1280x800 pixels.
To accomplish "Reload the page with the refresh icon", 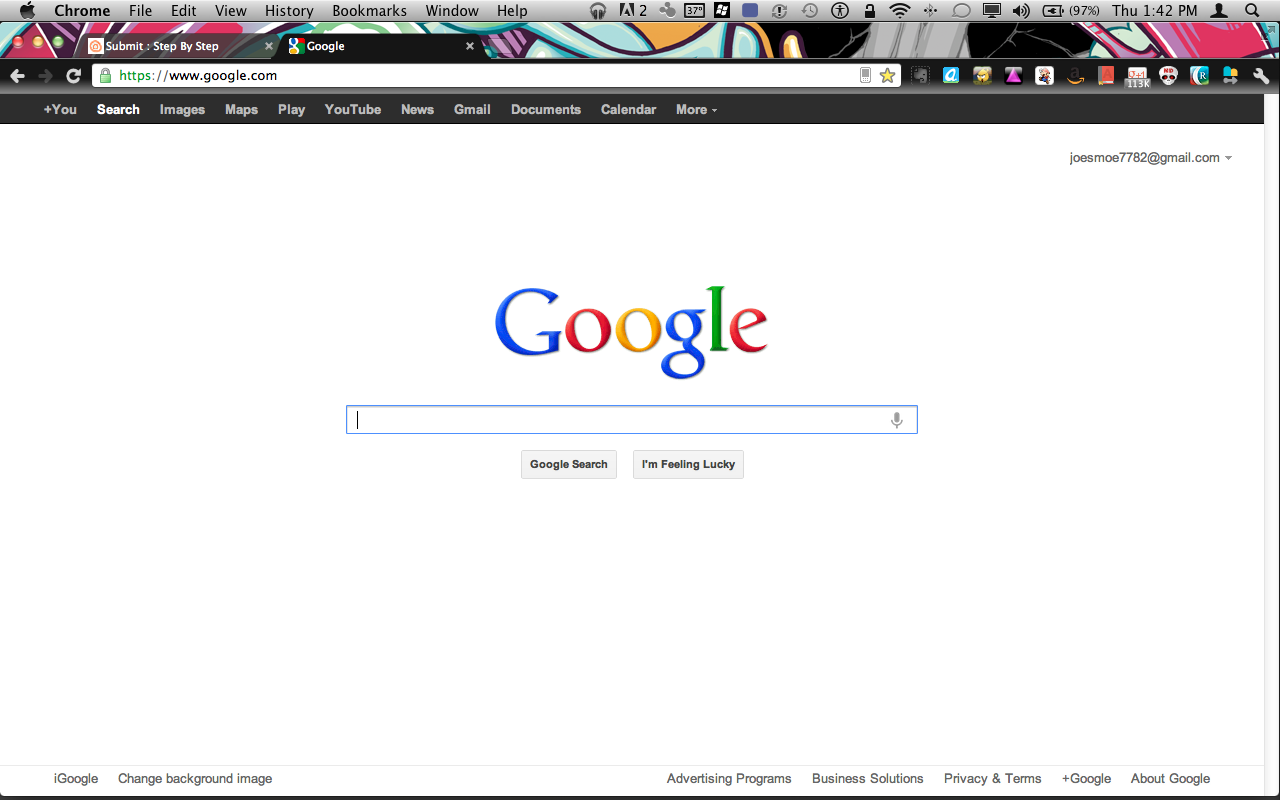I will 73,76.
